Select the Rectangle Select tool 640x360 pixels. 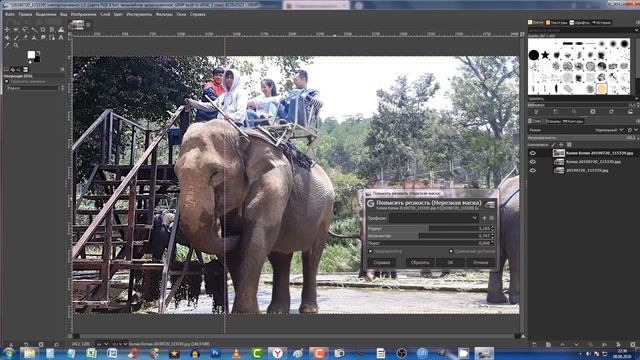click(x=16, y=29)
